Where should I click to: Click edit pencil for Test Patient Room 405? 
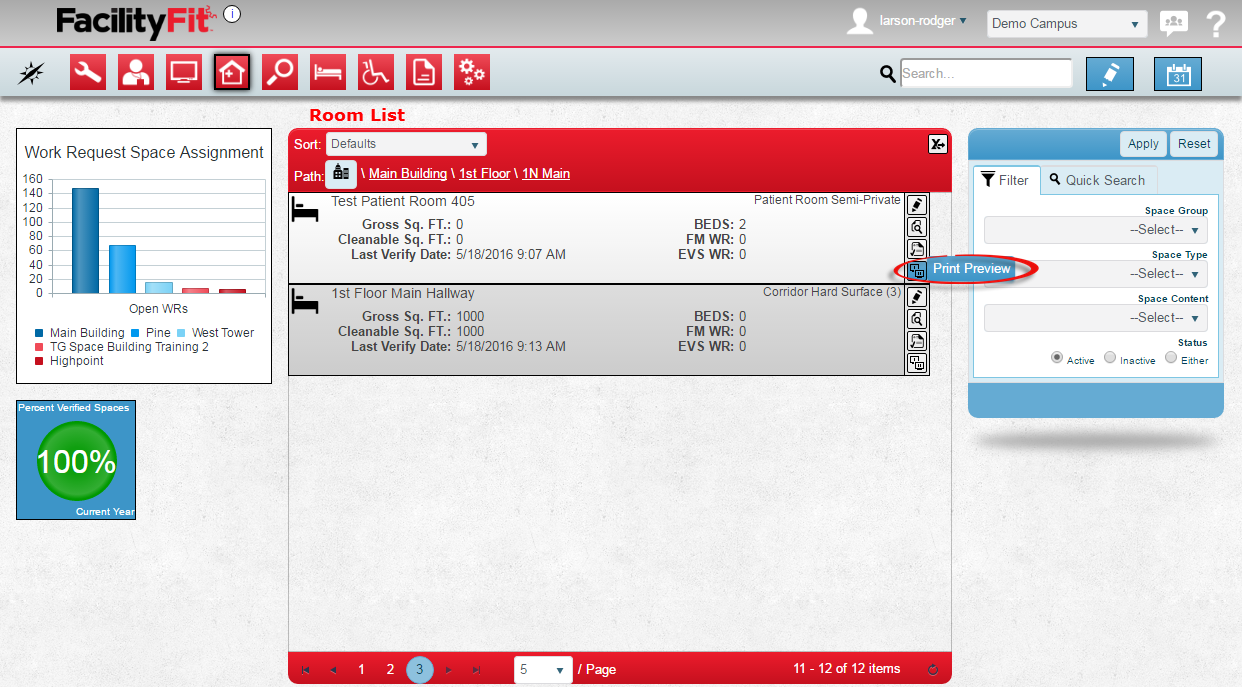pos(917,205)
